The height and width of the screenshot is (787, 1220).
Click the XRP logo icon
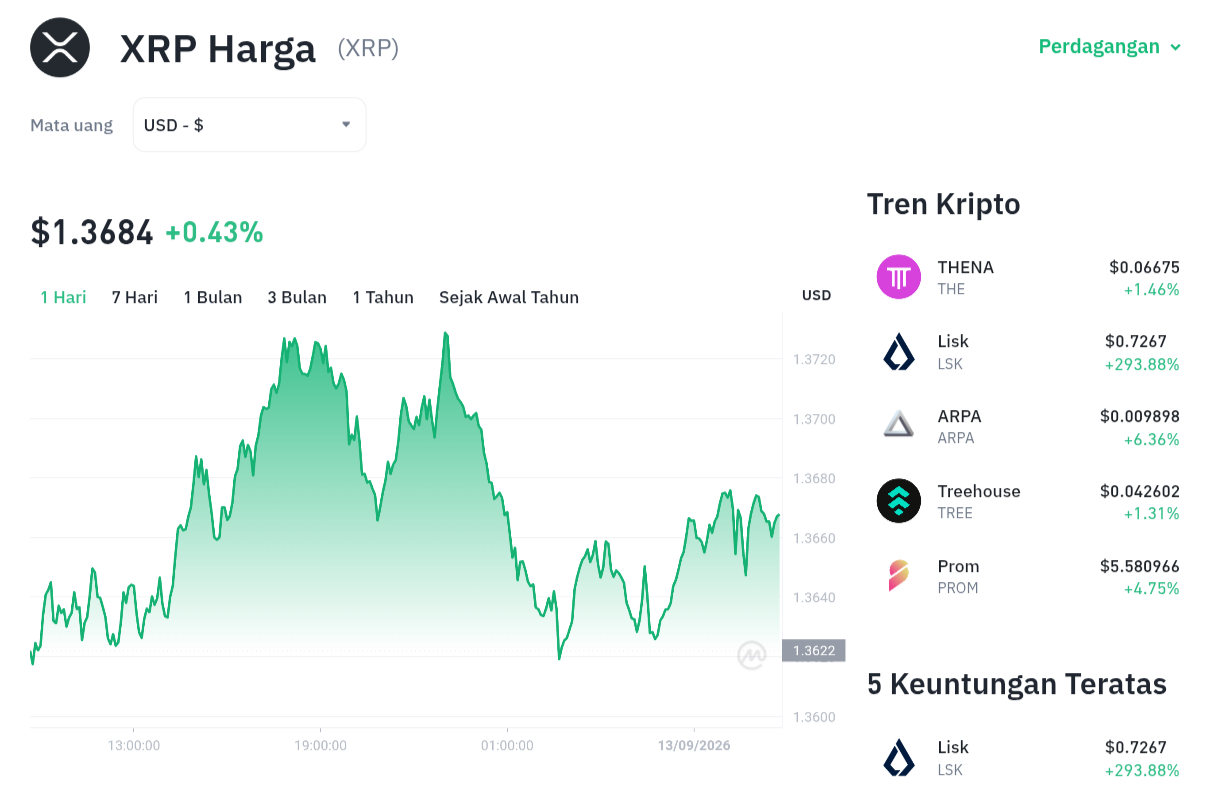pos(60,47)
